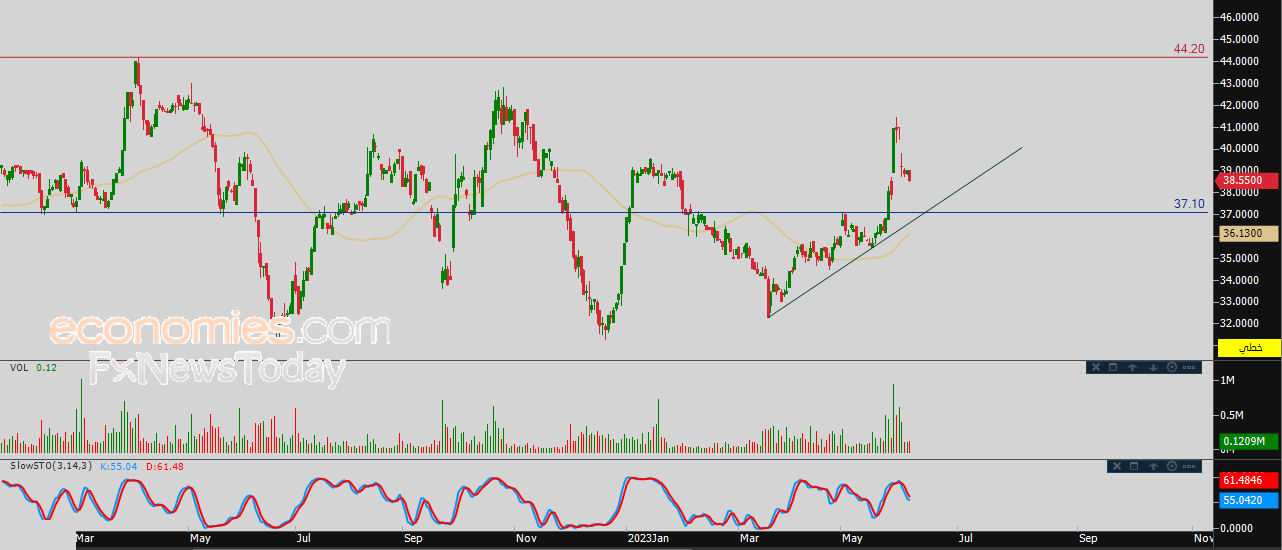1282x550 pixels.
Task: Click the 0.0000 stochastic axis label
Action: tap(1238, 527)
